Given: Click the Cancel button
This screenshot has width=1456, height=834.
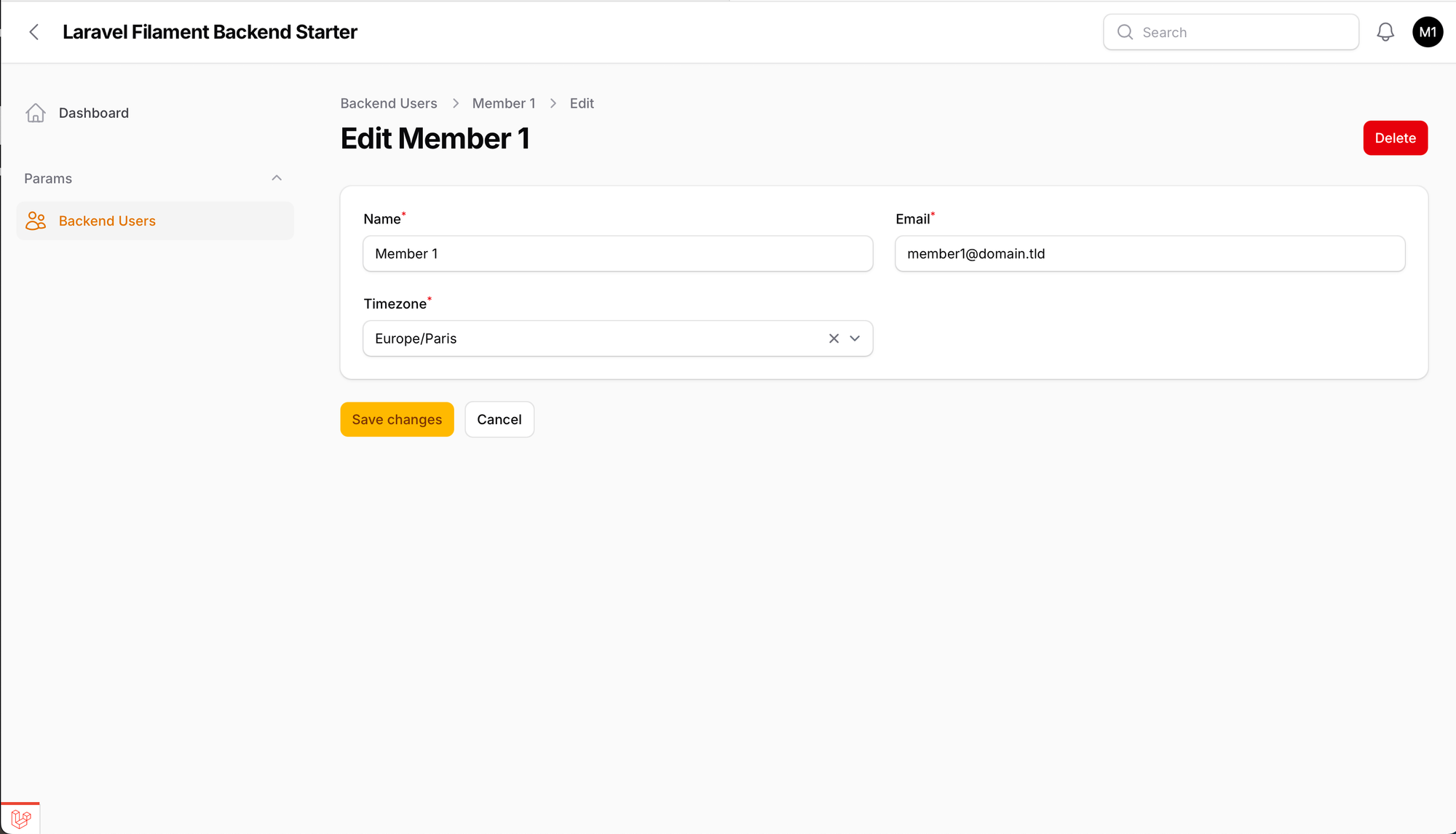Looking at the screenshot, I should coord(499,419).
